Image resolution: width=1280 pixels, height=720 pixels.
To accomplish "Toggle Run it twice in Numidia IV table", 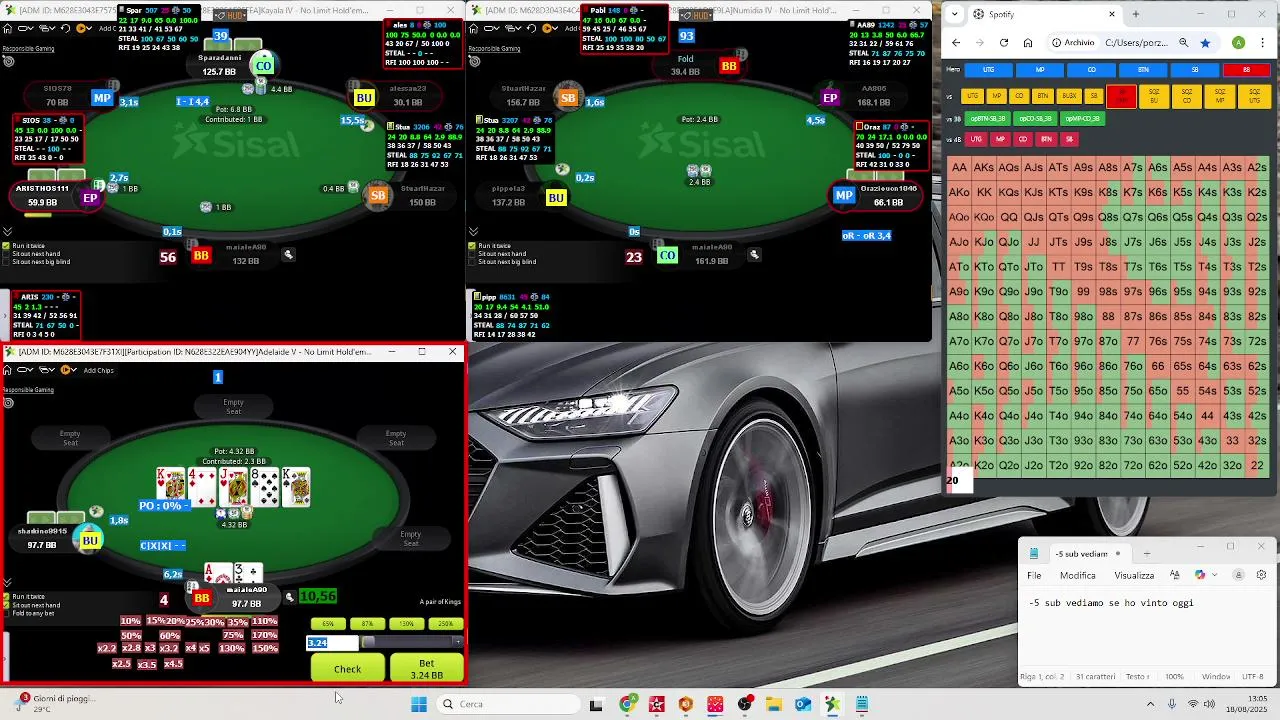I will (x=473, y=246).
